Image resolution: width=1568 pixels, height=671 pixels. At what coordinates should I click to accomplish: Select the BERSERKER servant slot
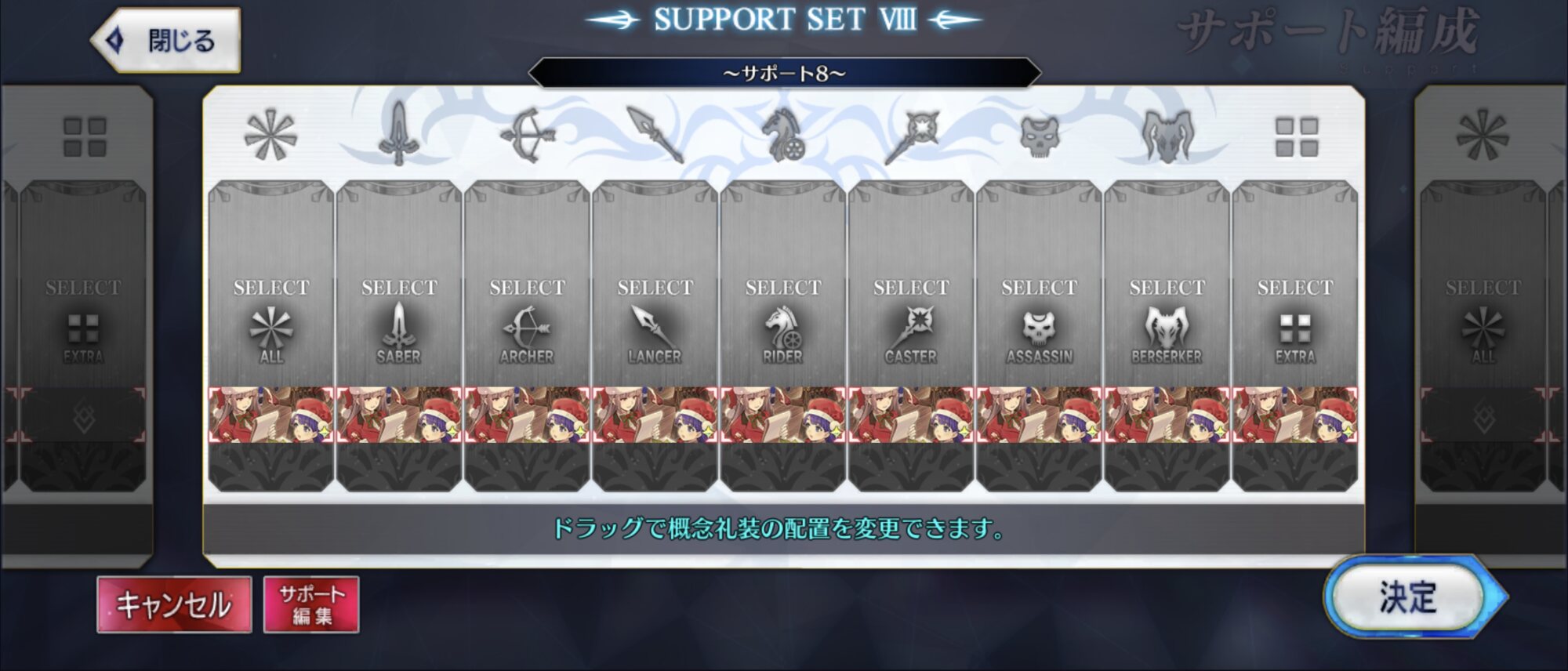pyautogui.click(x=1167, y=285)
